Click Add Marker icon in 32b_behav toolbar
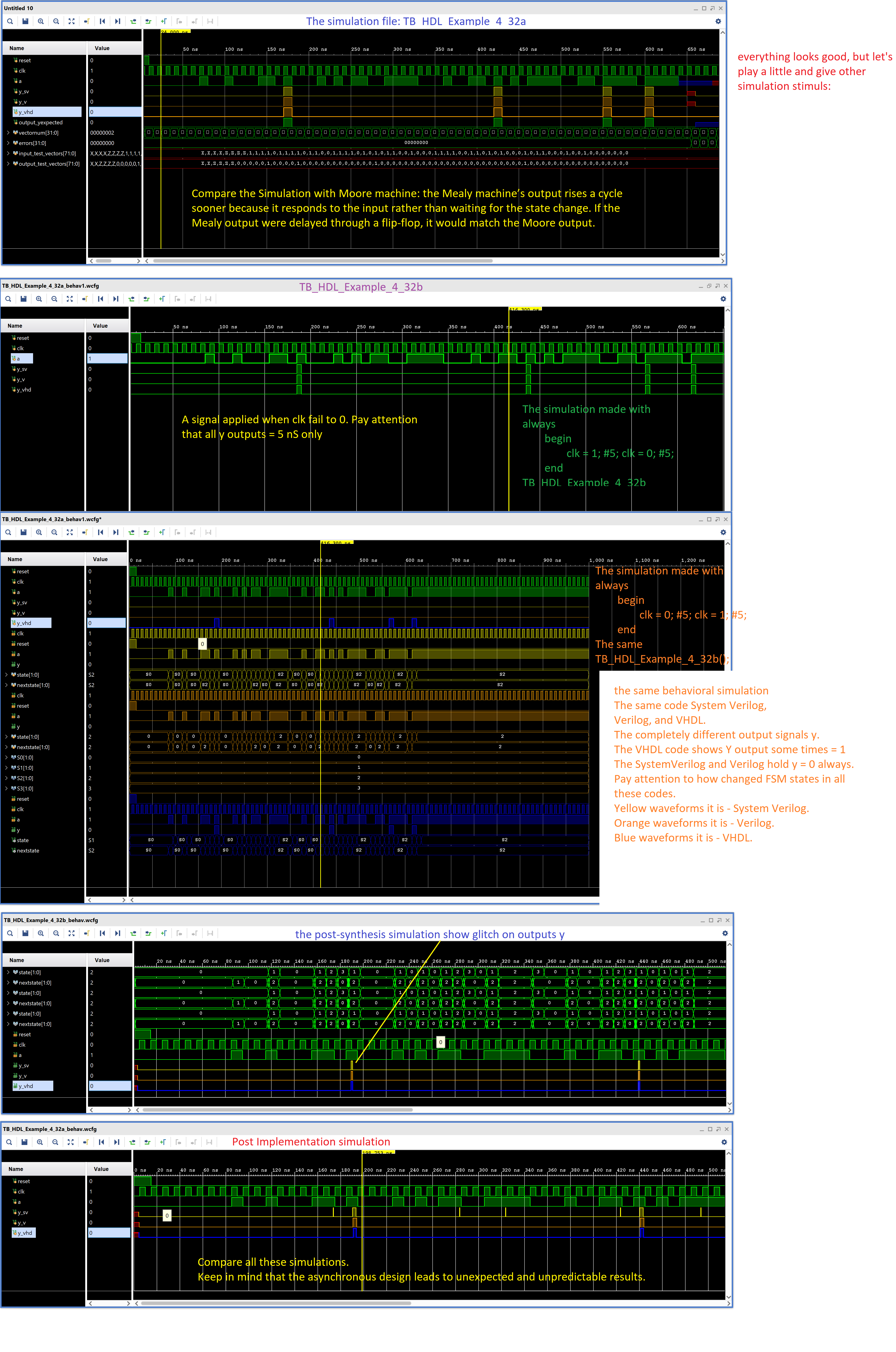 pyautogui.click(x=164, y=933)
